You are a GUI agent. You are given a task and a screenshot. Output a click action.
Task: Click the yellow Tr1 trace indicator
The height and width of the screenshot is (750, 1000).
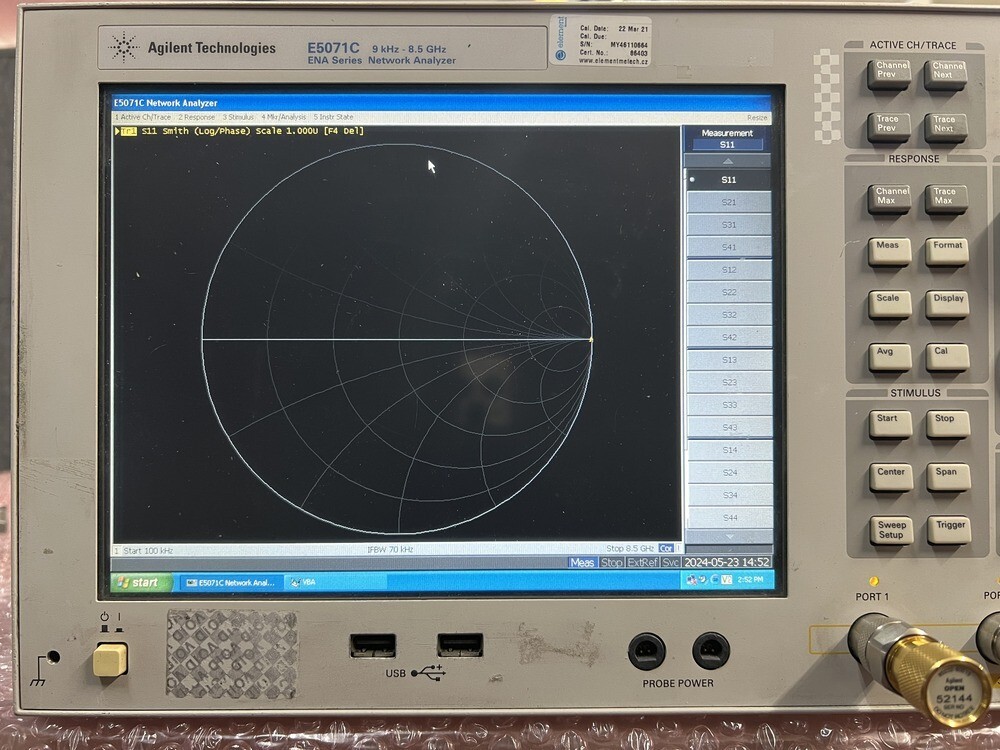(x=128, y=131)
